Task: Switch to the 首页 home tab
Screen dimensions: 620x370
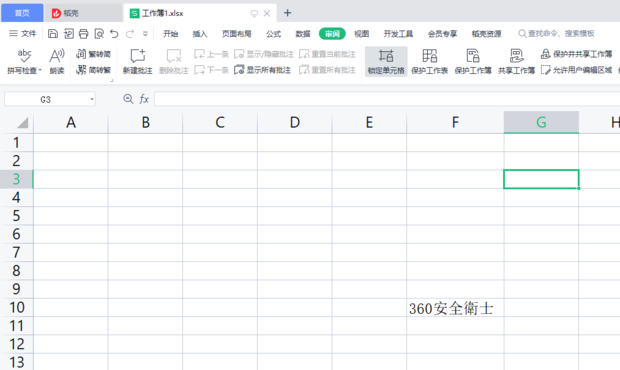Action: coord(22,13)
